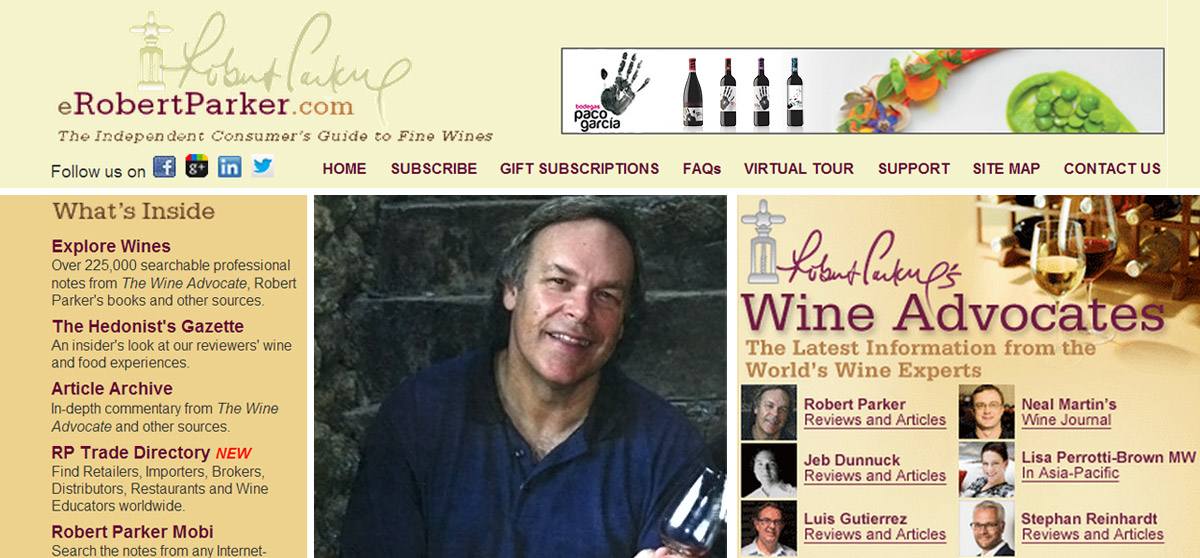Open The Hedonist's Gazette link
The width and height of the screenshot is (1200, 558).
[148, 326]
